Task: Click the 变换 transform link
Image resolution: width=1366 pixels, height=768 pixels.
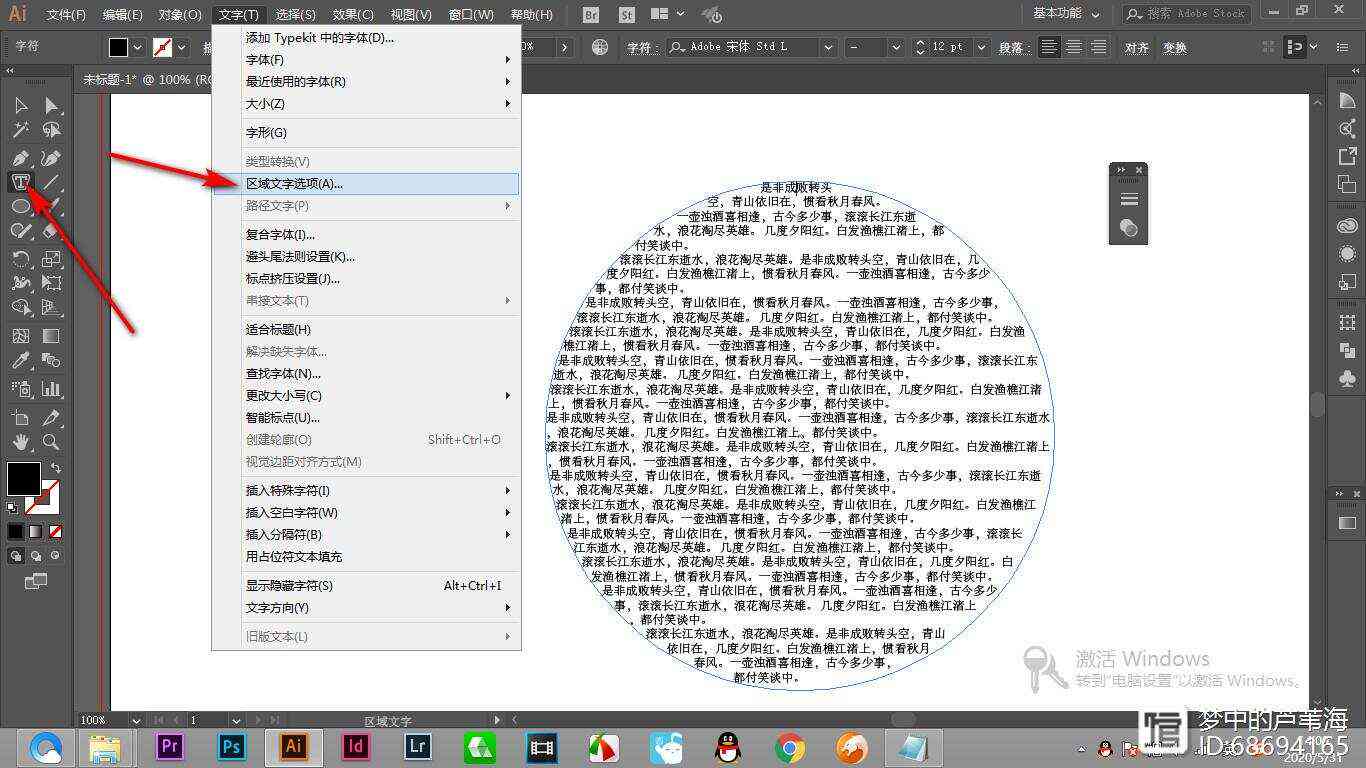Action: pos(1174,47)
